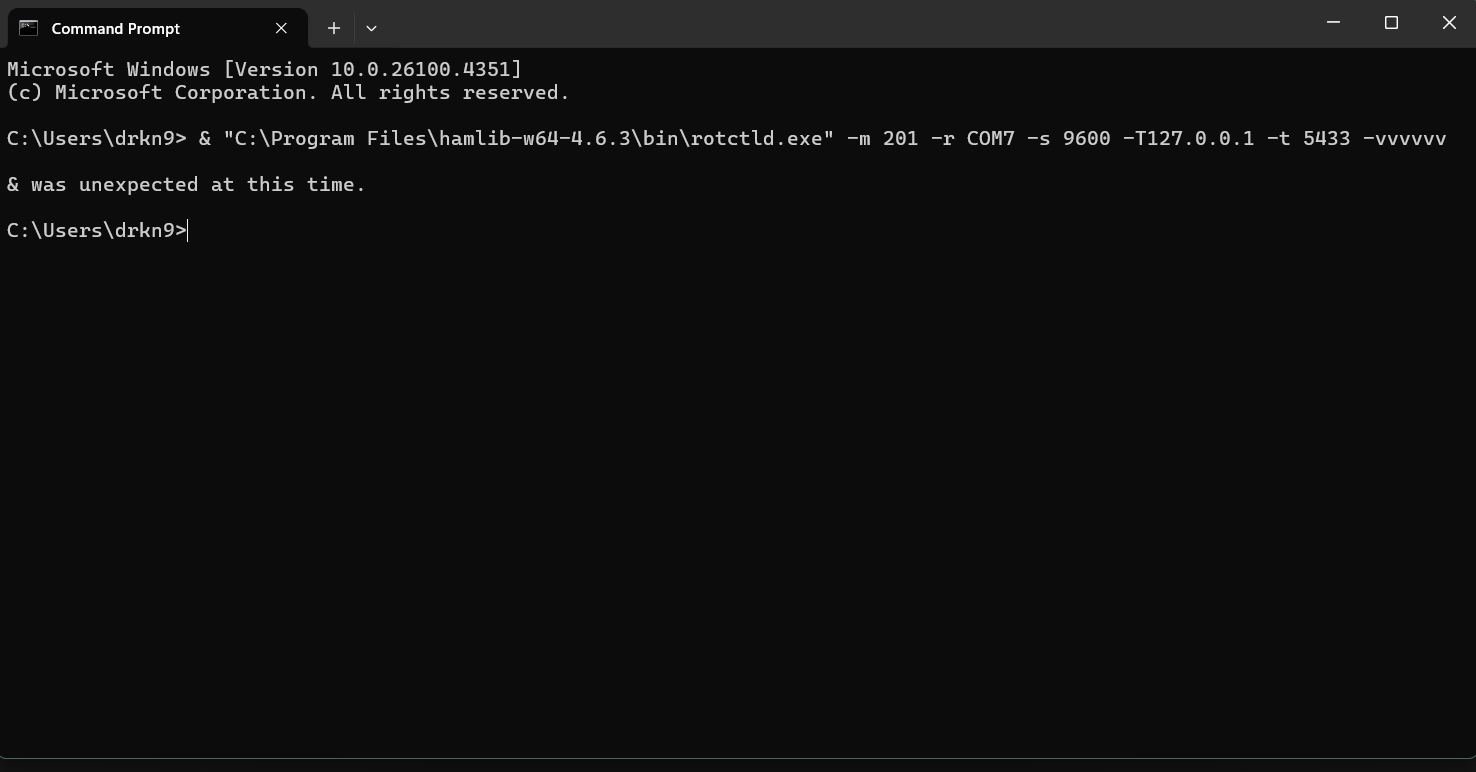Minimize the terminal window
The image size is (1476, 772).
pyautogui.click(x=1333, y=22)
